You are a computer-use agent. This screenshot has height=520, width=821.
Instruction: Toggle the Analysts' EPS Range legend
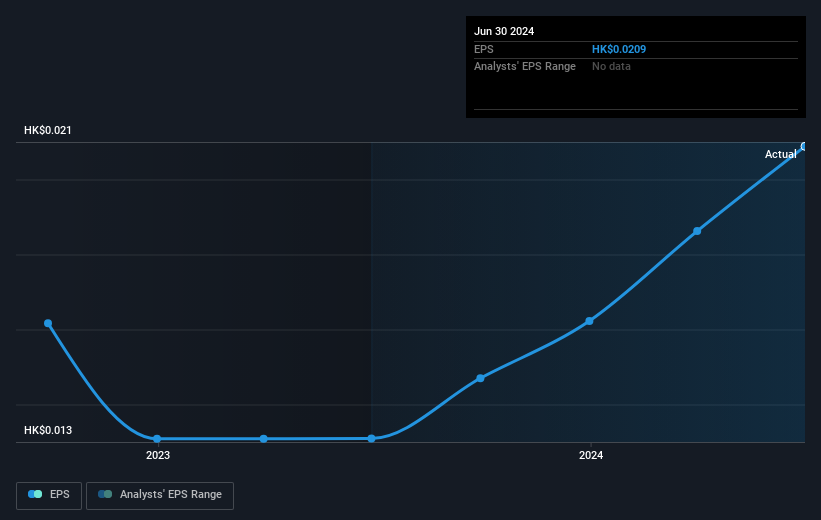click(160, 495)
